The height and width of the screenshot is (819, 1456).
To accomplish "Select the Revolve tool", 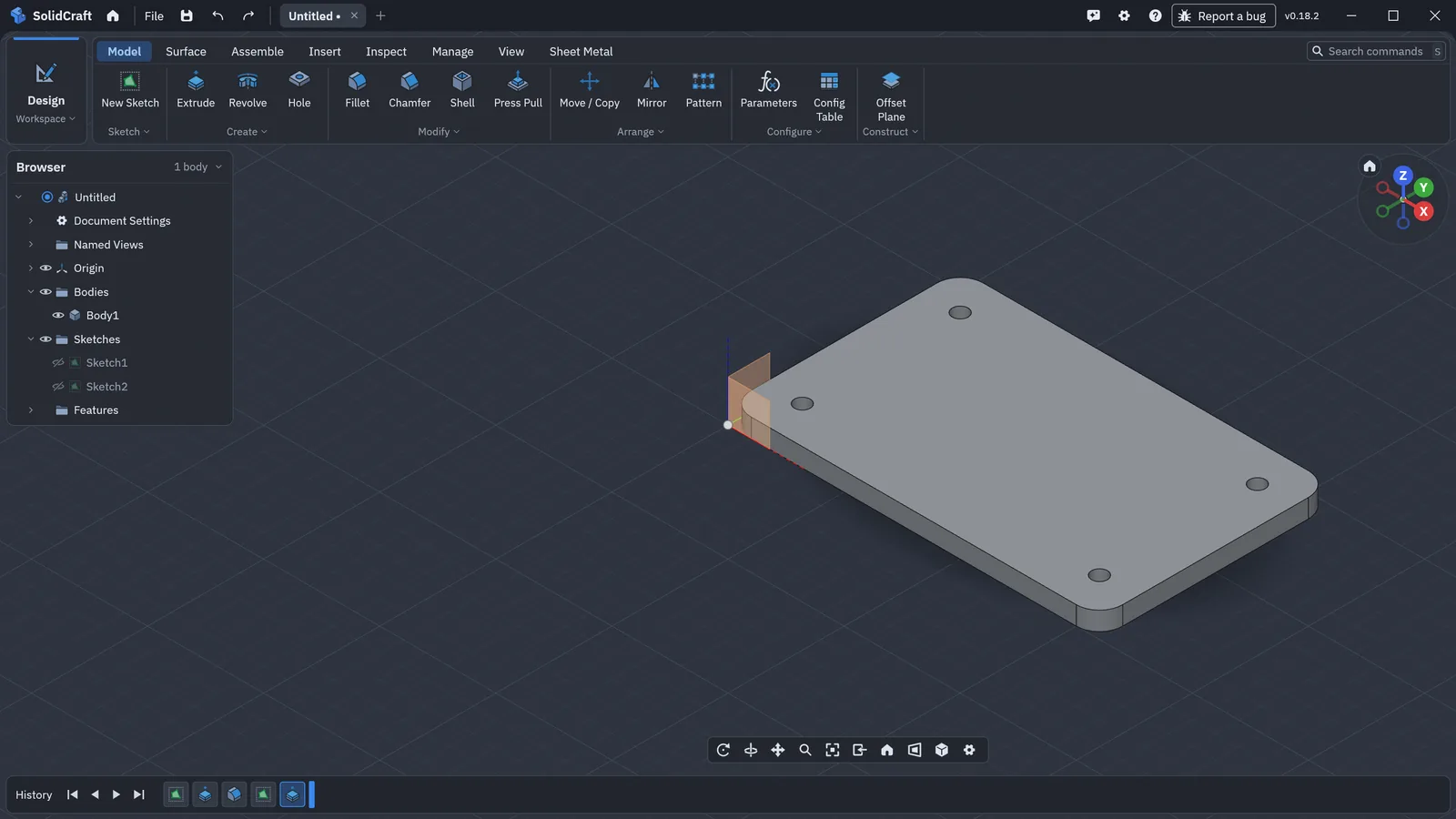I will [248, 90].
